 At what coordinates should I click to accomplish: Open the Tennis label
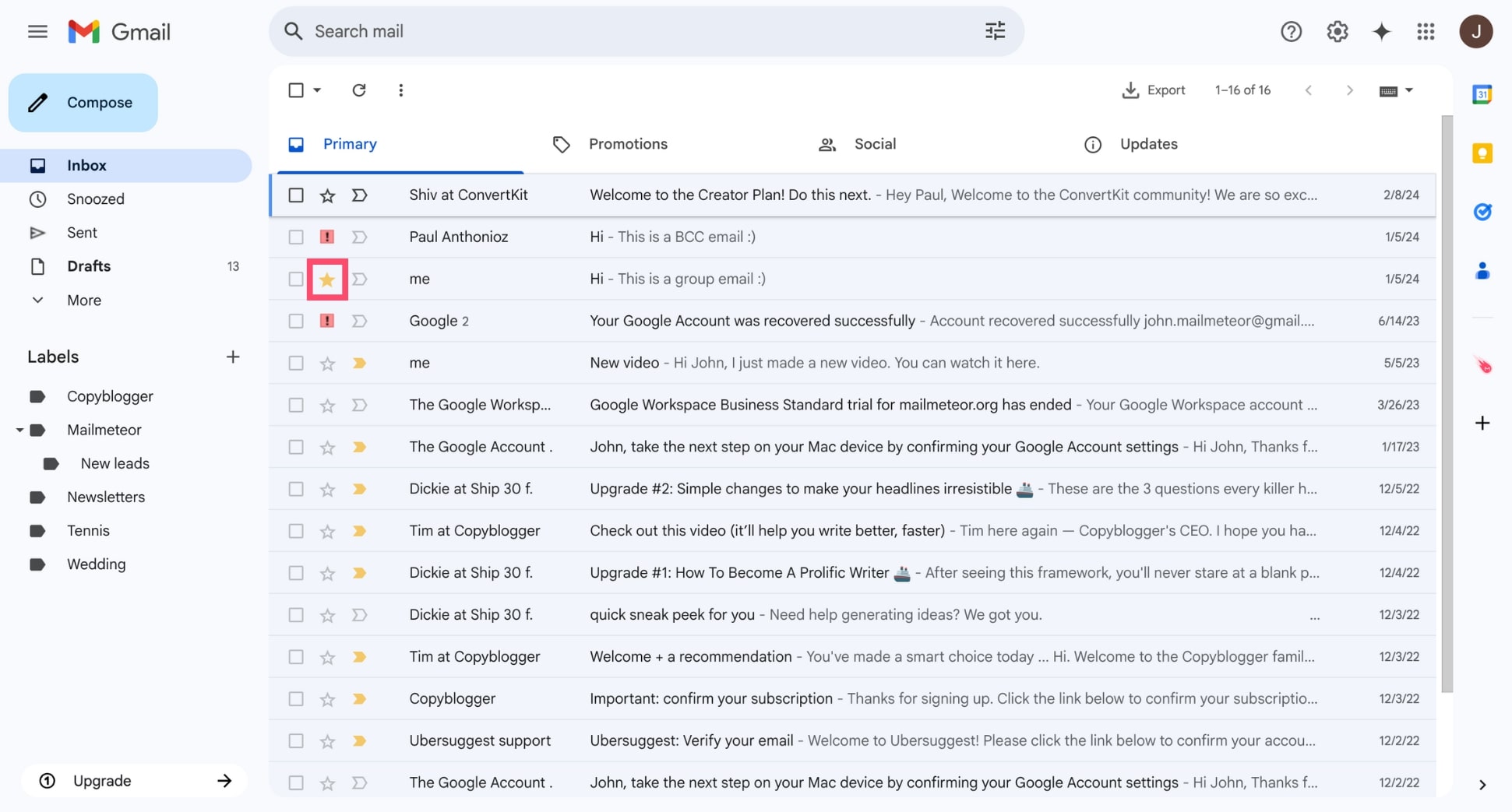[88, 531]
